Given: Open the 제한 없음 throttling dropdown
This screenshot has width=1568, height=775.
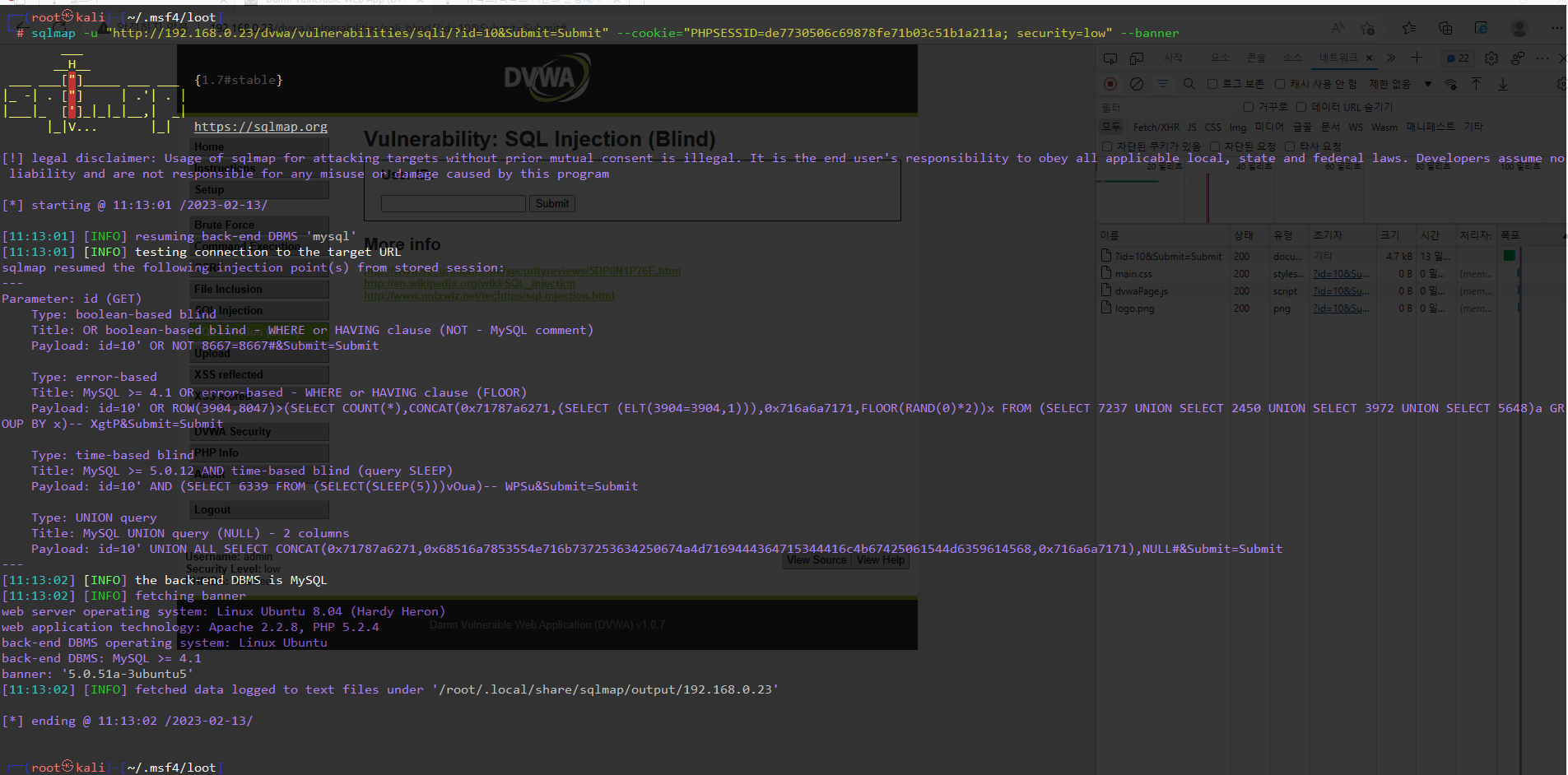Looking at the screenshot, I should (x=1400, y=84).
